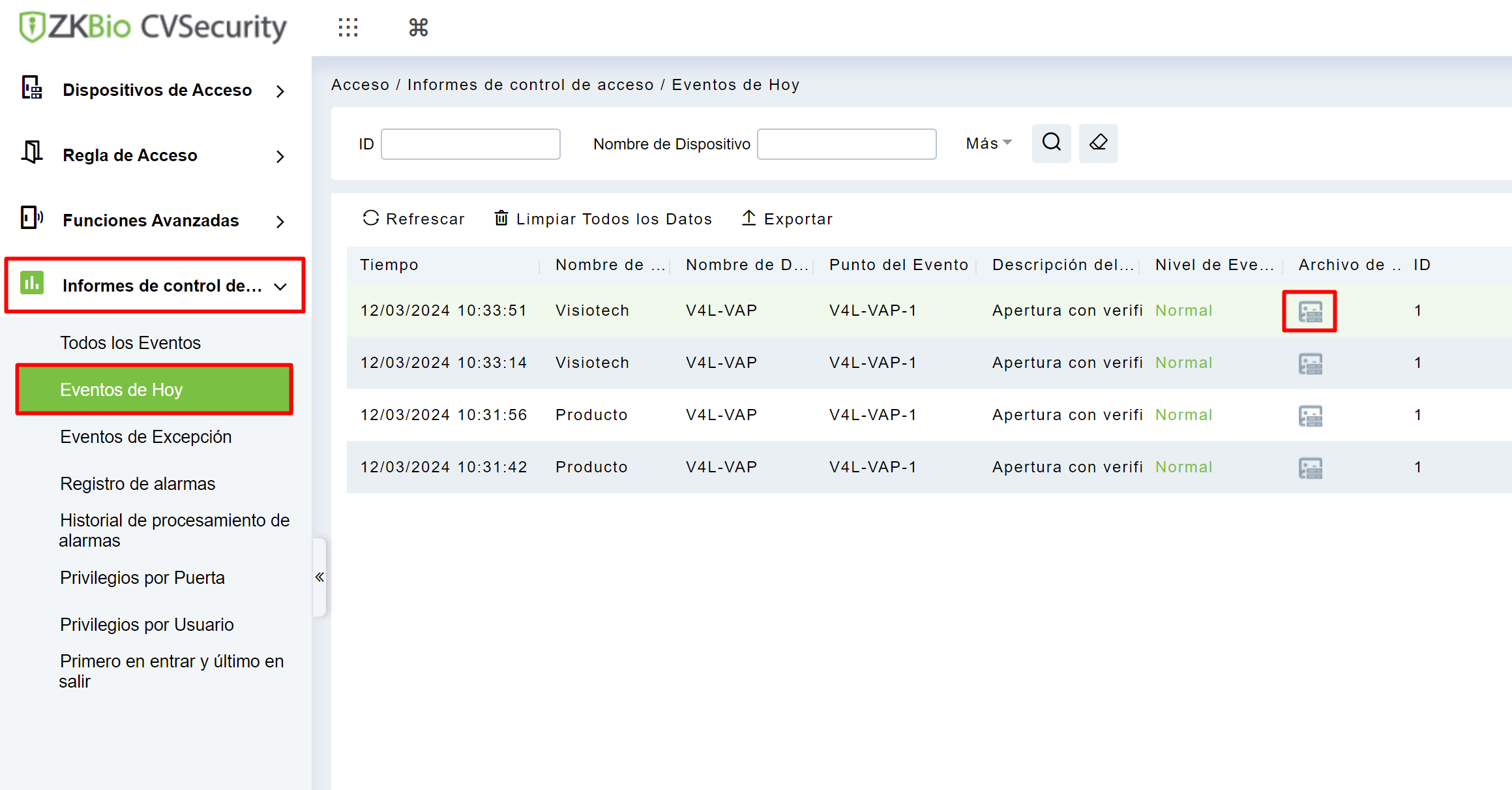Open archive file icon for 10:31:56 event
1512x790 pixels.
[1310, 416]
